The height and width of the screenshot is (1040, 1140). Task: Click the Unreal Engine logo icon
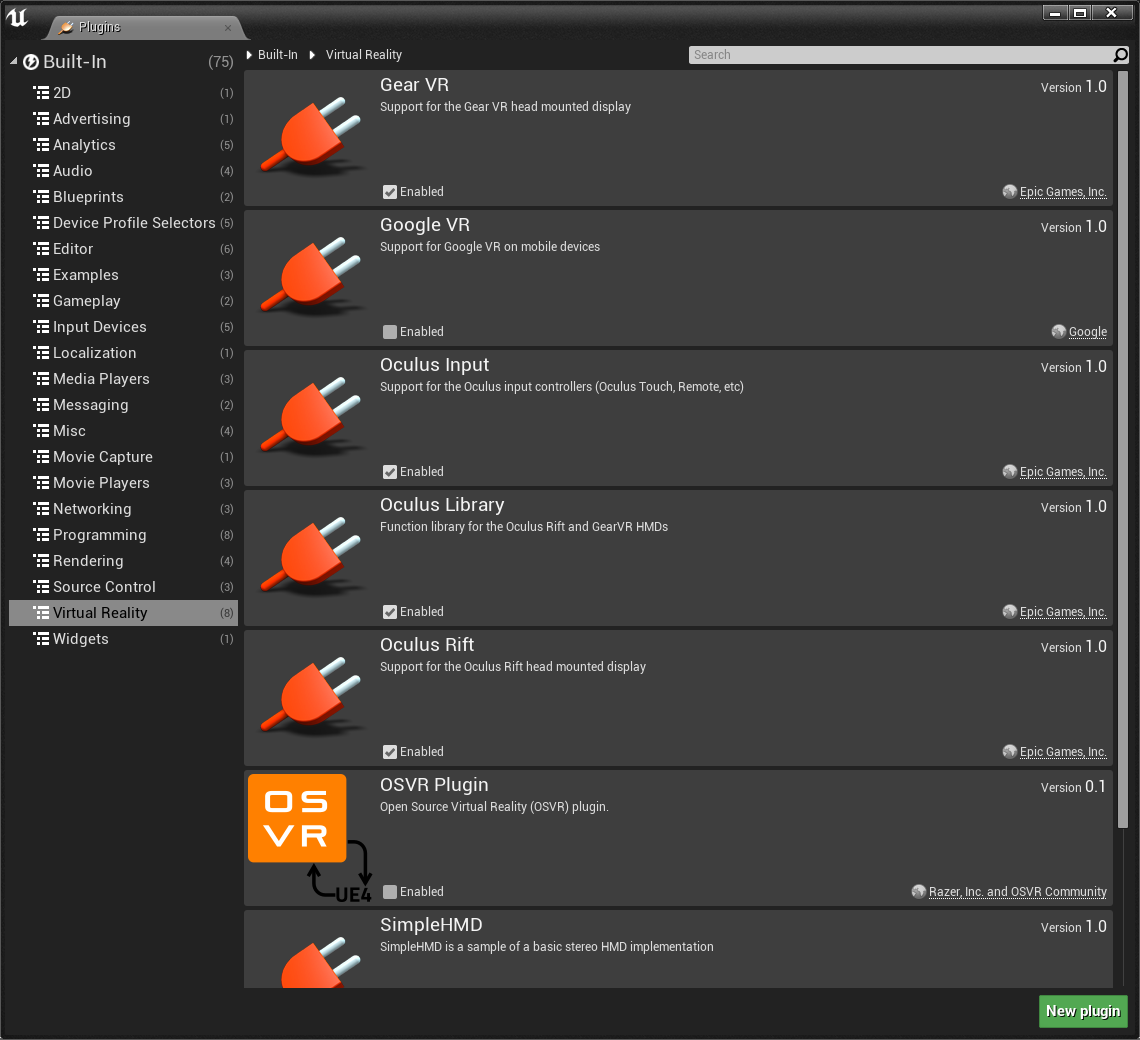click(x=17, y=16)
